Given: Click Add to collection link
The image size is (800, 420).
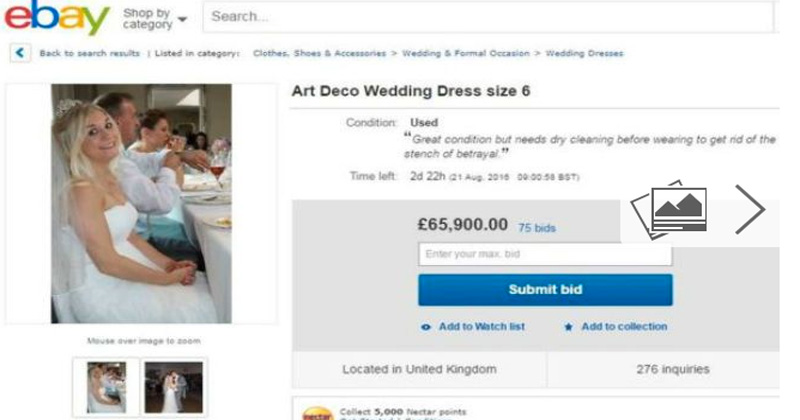Looking at the screenshot, I should click(x=624, y=327).
